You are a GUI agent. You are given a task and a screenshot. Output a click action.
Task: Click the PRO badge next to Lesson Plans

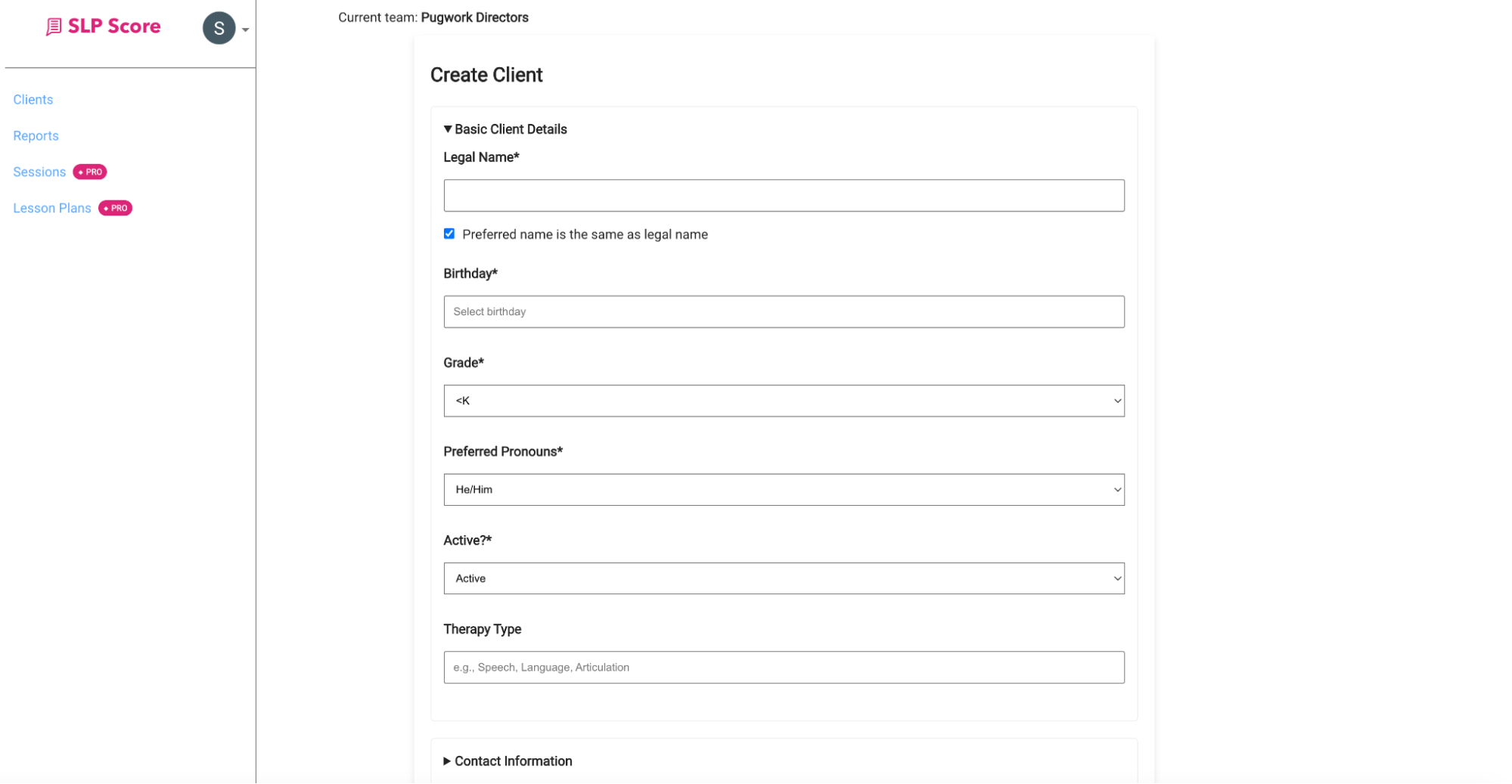click(x=115, y=208)
